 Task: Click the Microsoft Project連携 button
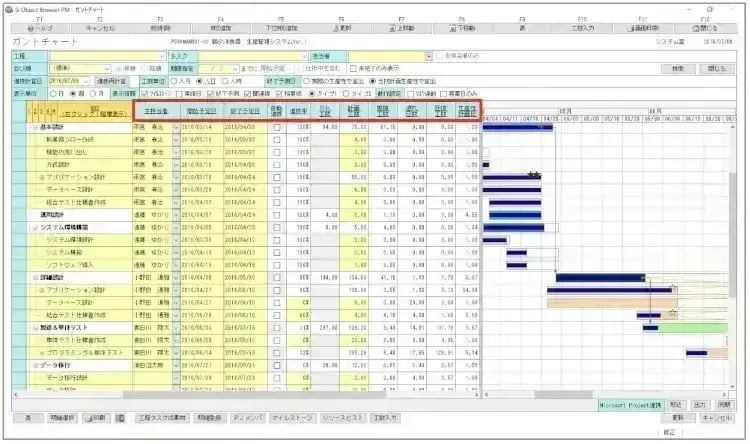point(631,404)
